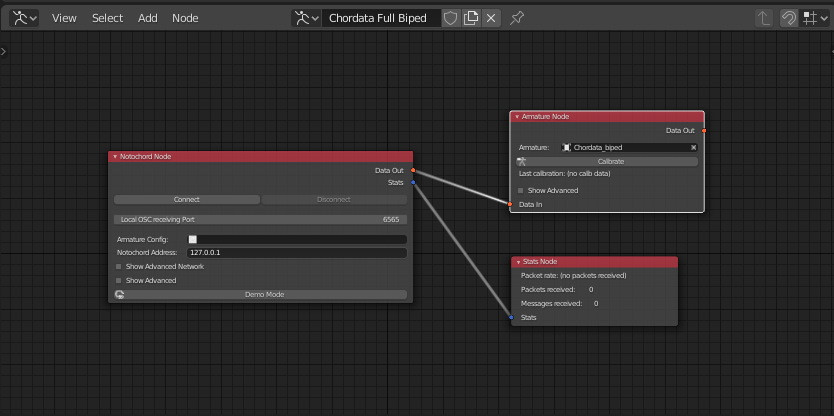834x416 pixels.
Task: Click the Notochord Stats output socket
Action: 413,182
